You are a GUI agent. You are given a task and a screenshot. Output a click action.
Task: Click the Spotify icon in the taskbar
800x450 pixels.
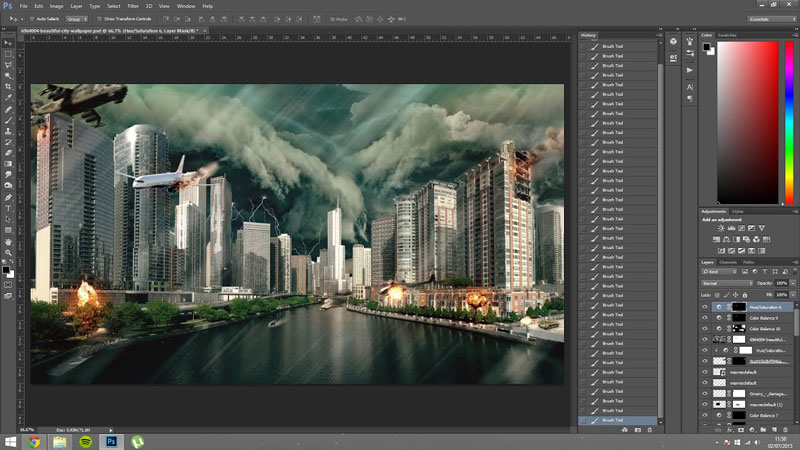tap(86, 440)
